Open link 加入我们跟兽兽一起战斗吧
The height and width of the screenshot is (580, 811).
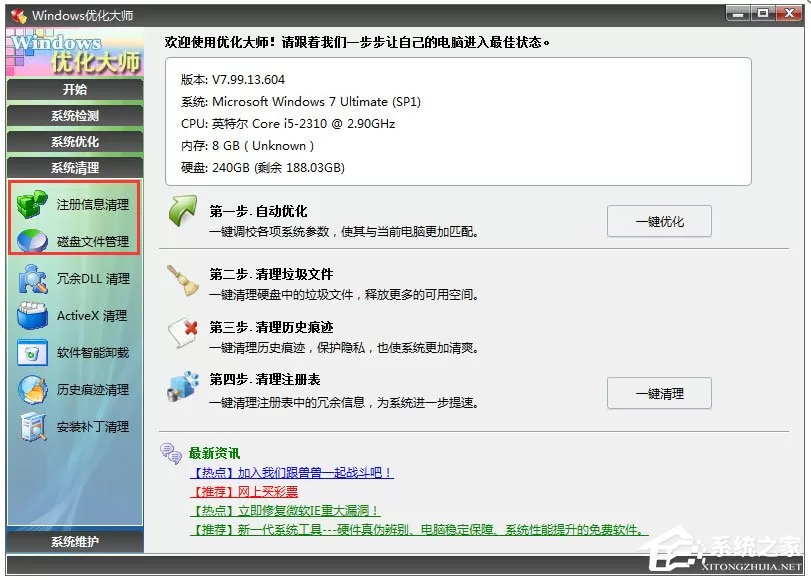292,472
